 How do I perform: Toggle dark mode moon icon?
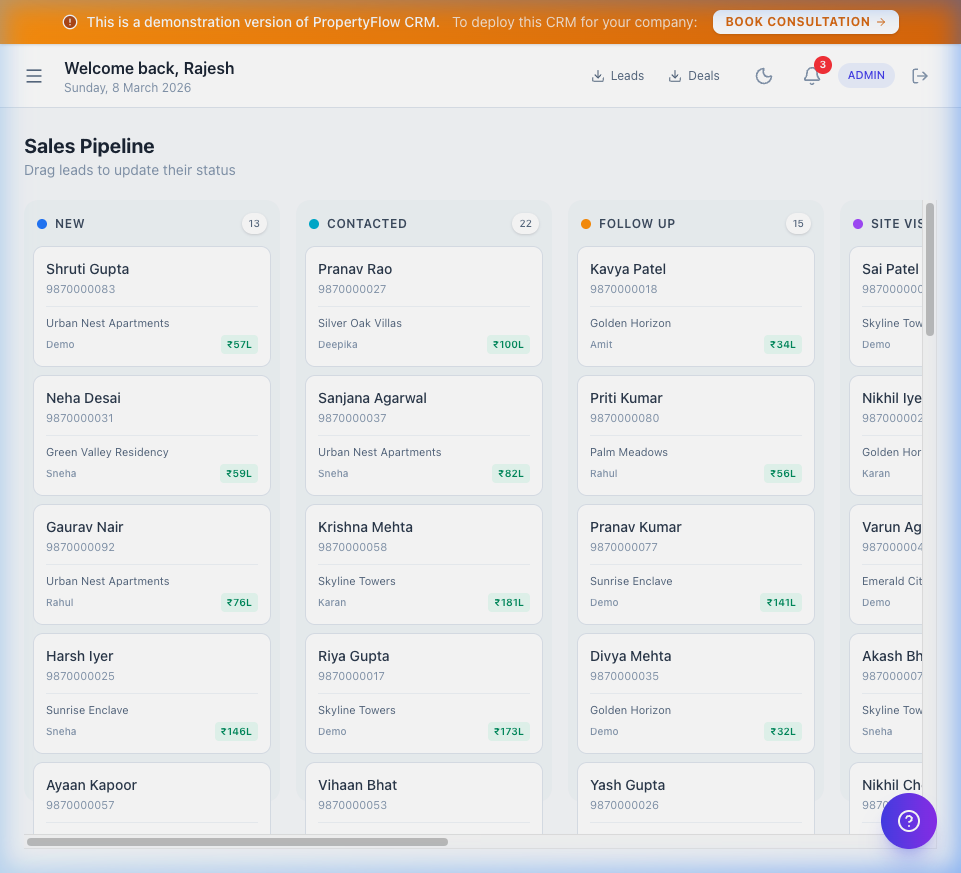coord(764,76)
